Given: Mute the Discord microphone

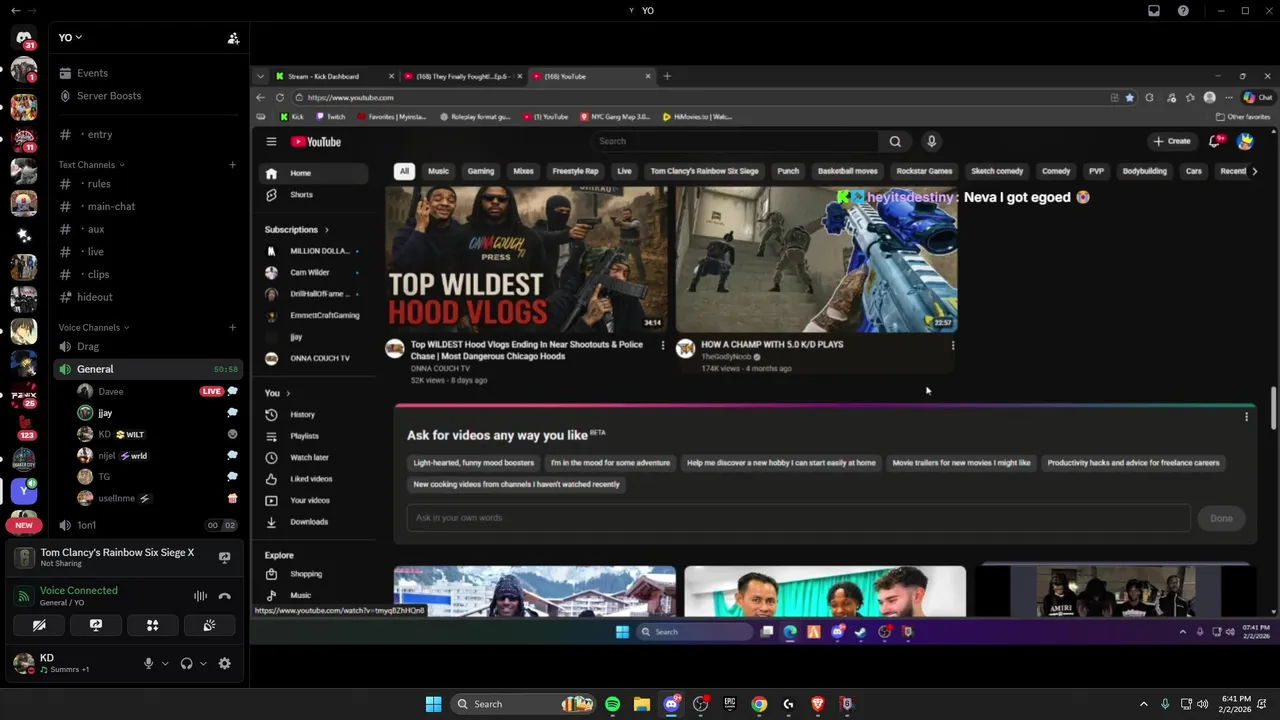Looking at the screenshot, I should tap(148, 663).
